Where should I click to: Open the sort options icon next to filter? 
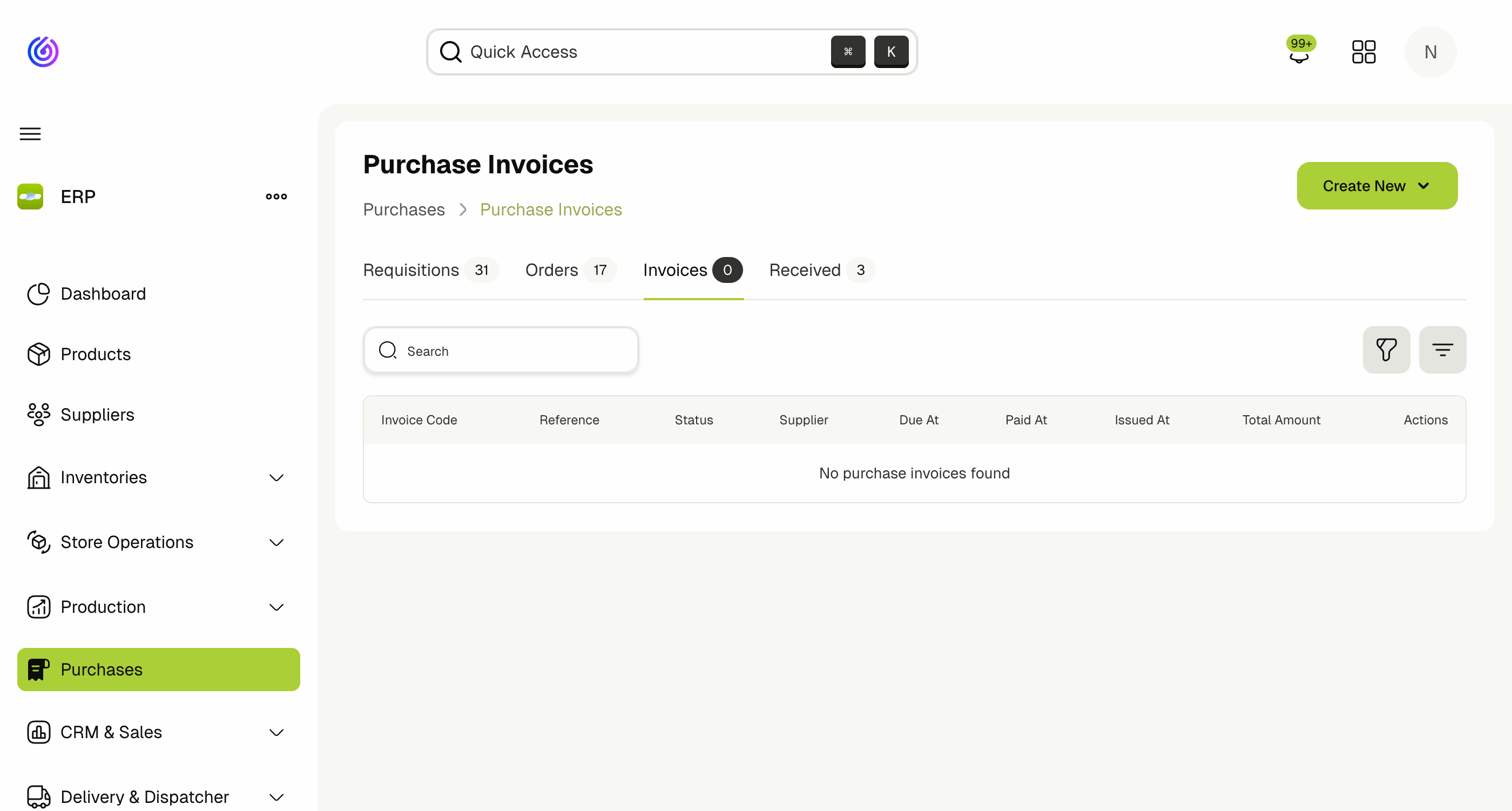tap(1443, 350)
